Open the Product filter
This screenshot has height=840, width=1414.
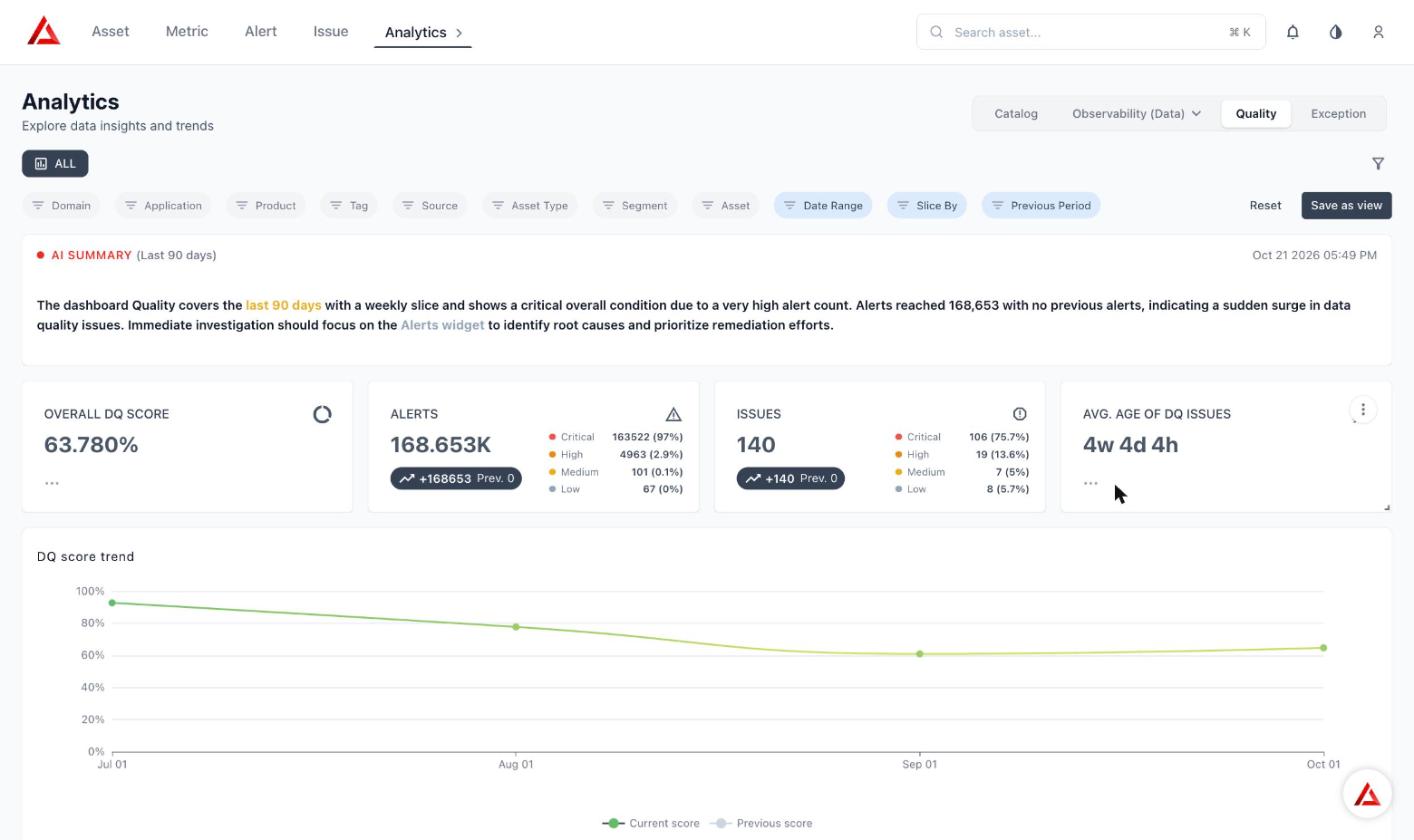tap(266, 205)
